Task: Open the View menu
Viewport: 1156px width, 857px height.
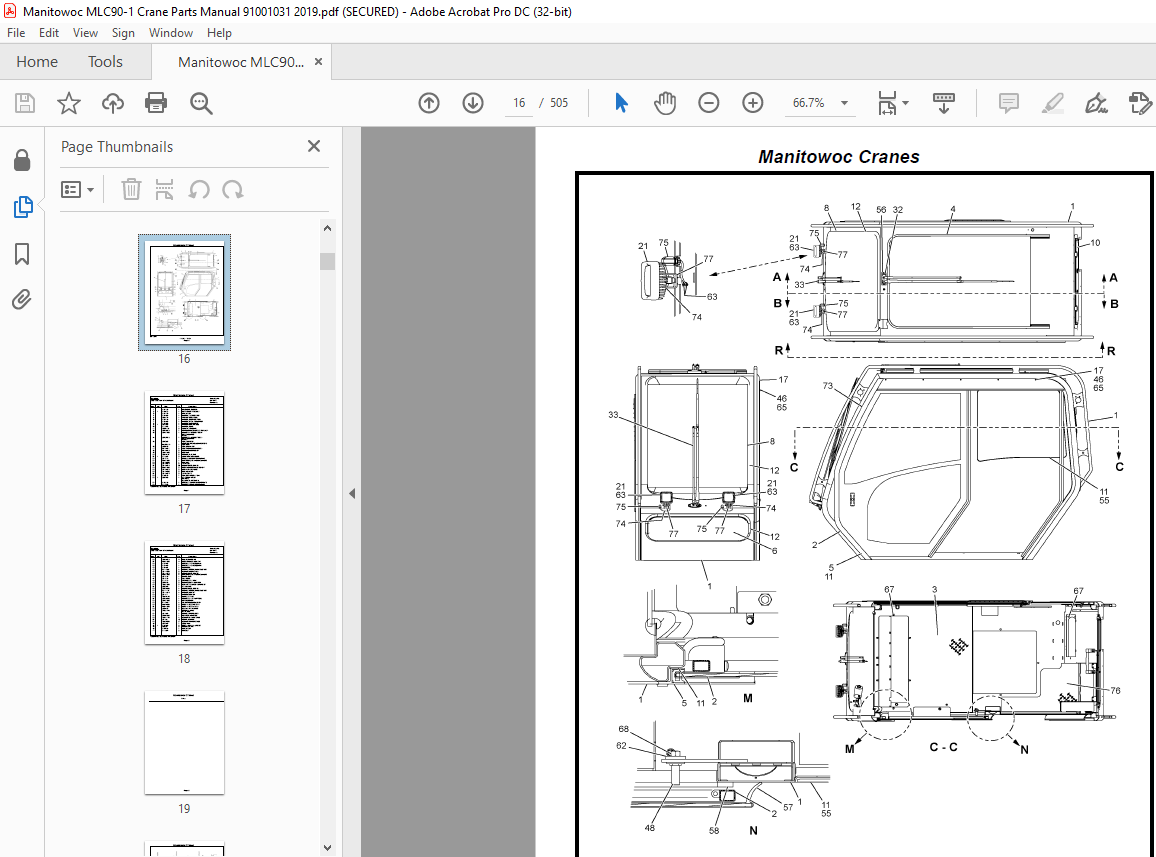Action: pyautogui.click(x=85, y=32)
